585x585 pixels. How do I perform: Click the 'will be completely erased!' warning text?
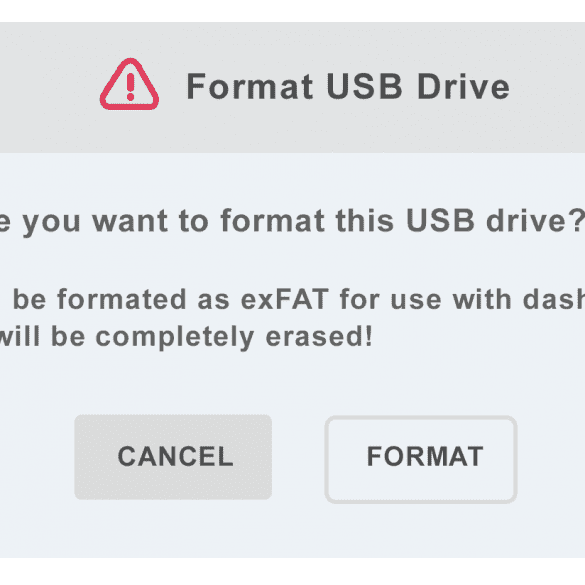point(186,337)
